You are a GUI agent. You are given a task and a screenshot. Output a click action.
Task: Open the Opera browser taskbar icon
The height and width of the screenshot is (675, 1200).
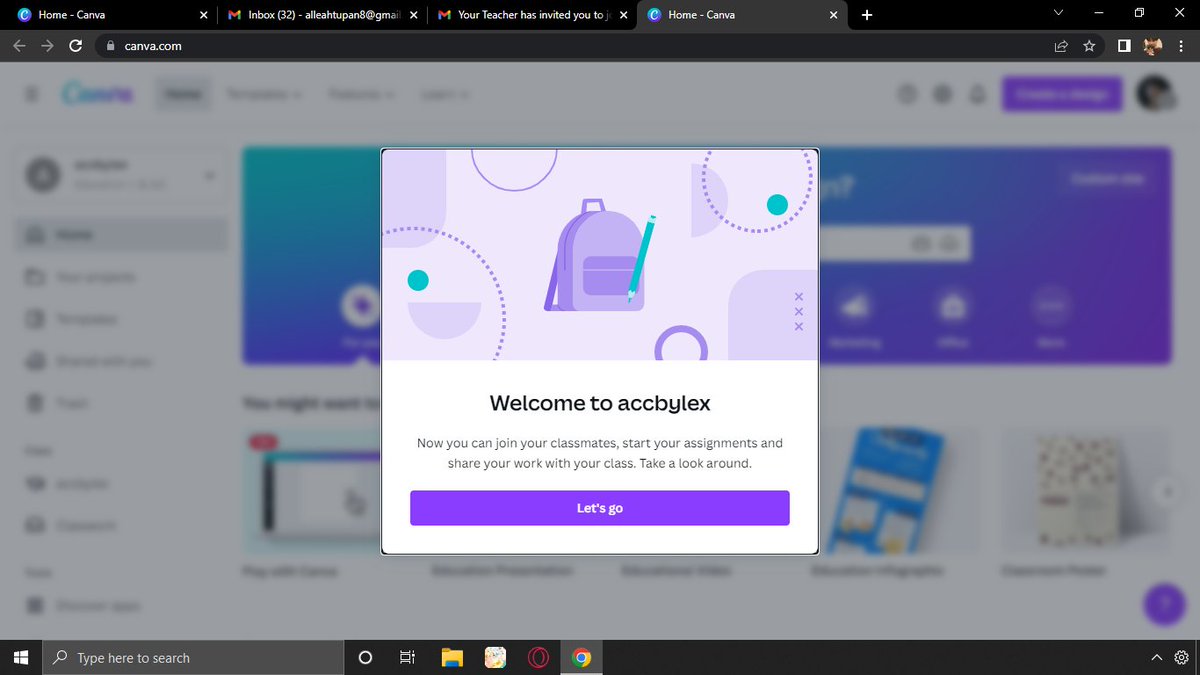(x=538, y=657)
